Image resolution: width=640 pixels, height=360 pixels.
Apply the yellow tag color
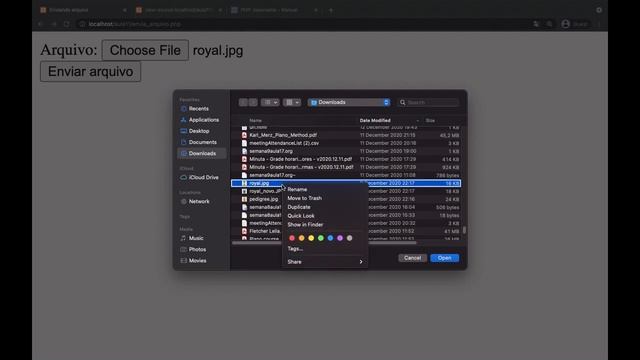(311, 238)
